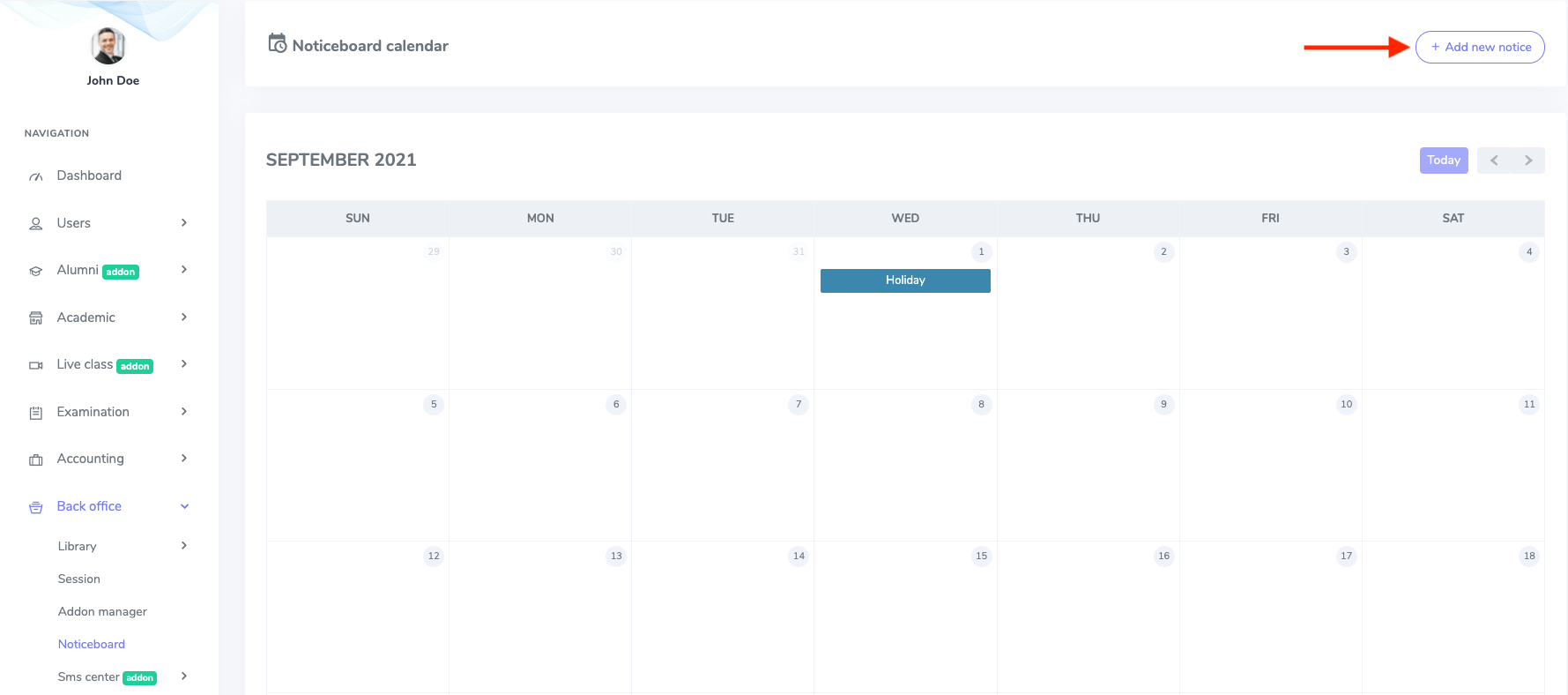Viewport: 1568px width, 695px height.
Task: Click the Alumni graduation cap icon
Action: tap(36, 271)
